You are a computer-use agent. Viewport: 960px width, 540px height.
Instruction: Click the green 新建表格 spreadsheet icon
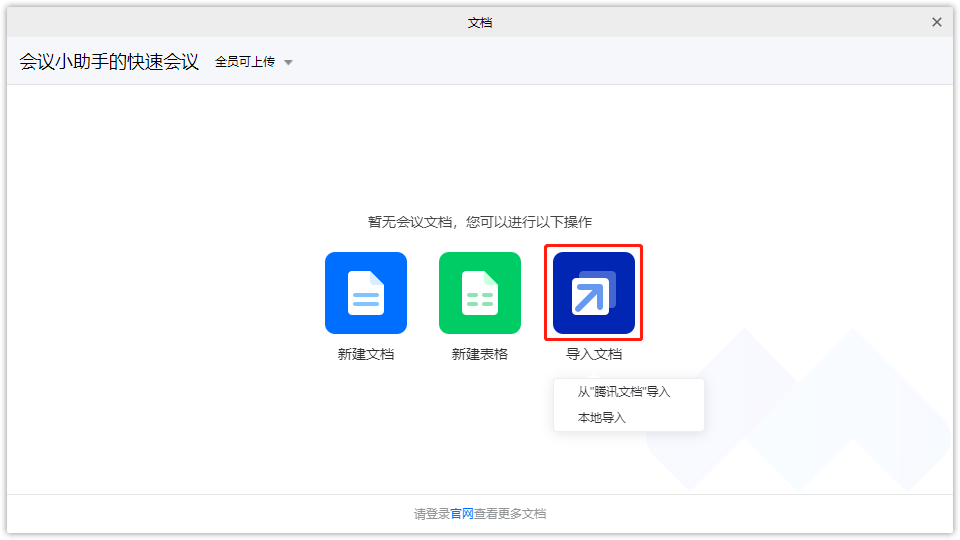479,293
